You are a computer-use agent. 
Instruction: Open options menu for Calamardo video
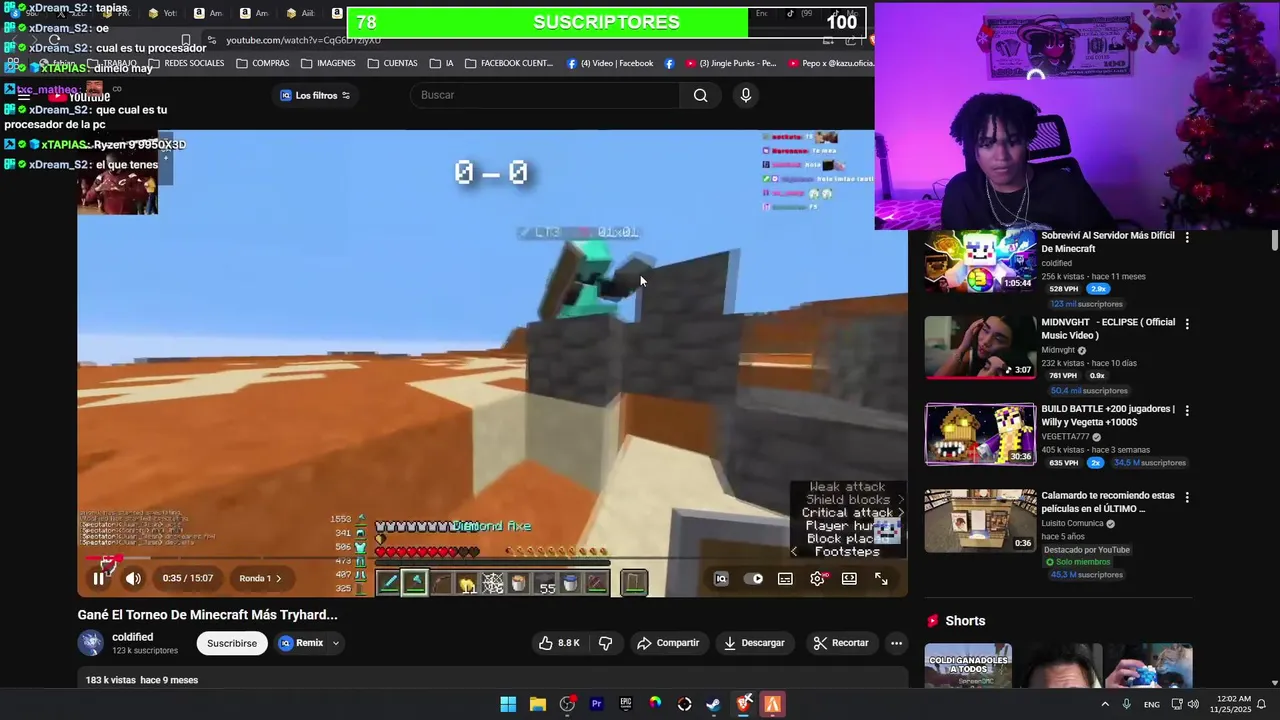(1187, 497)
